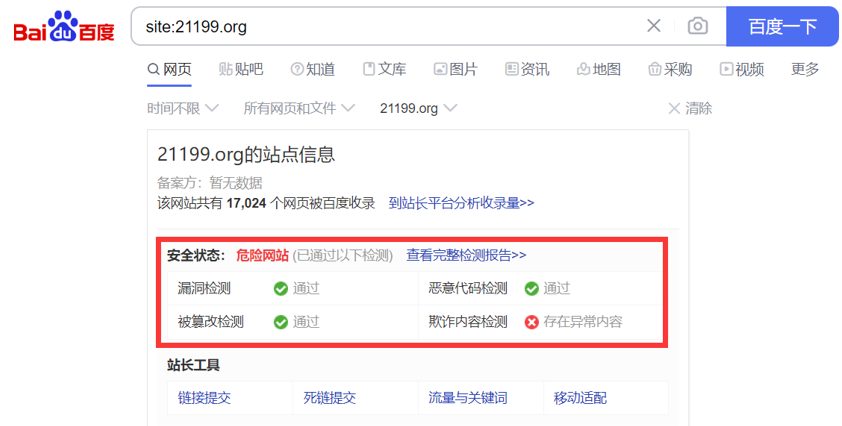Open the 流量与关键词 tool link
The image size is (842, 426).
click(468, 398)
